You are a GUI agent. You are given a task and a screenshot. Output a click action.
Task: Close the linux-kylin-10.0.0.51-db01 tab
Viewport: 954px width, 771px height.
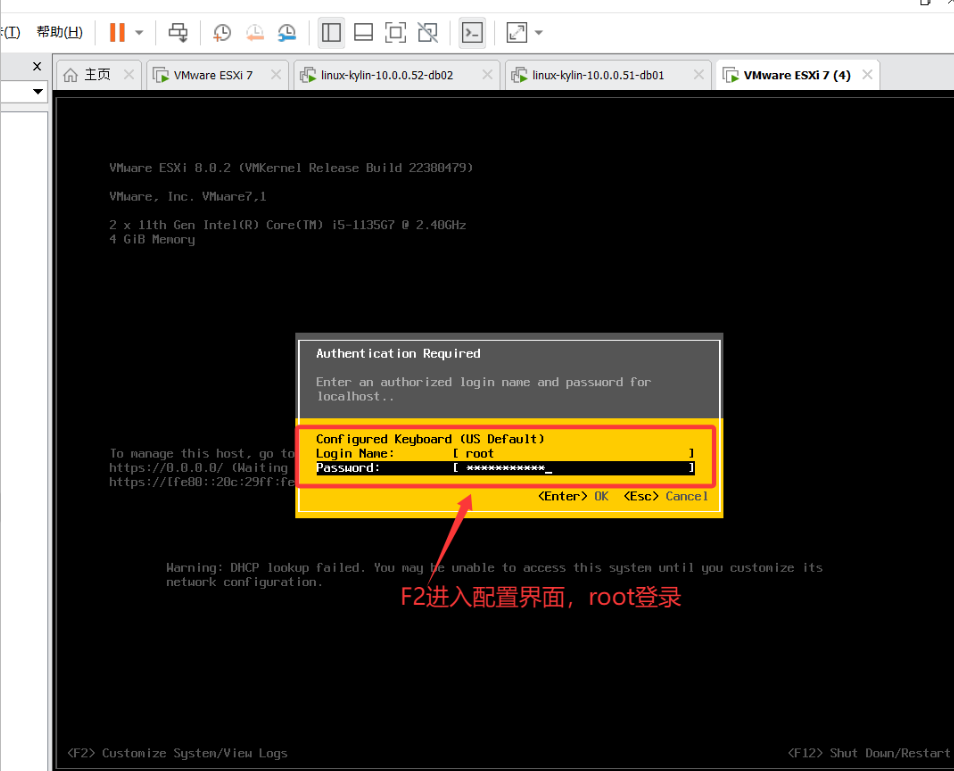(x=699, y=75)
